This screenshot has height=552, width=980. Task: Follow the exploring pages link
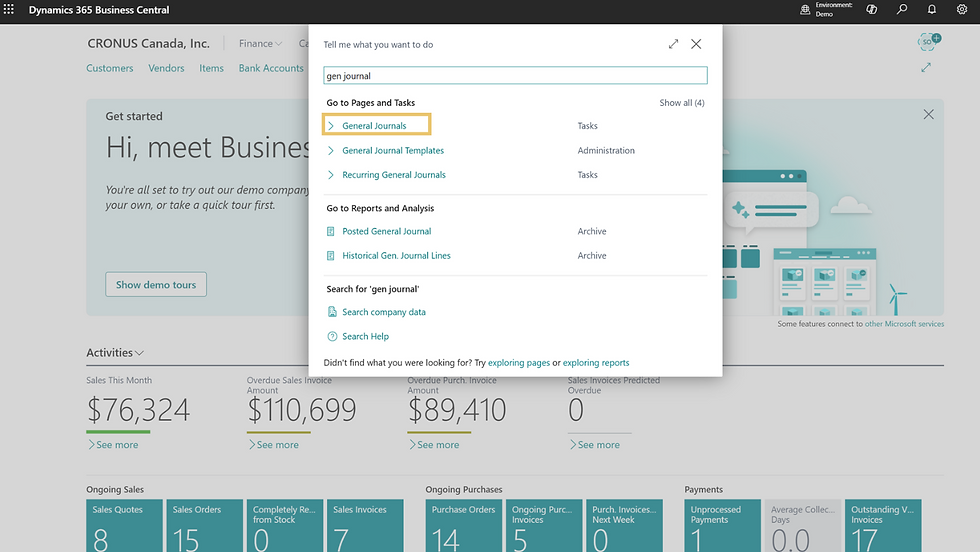pyautogui.click(x=519, y=363)
